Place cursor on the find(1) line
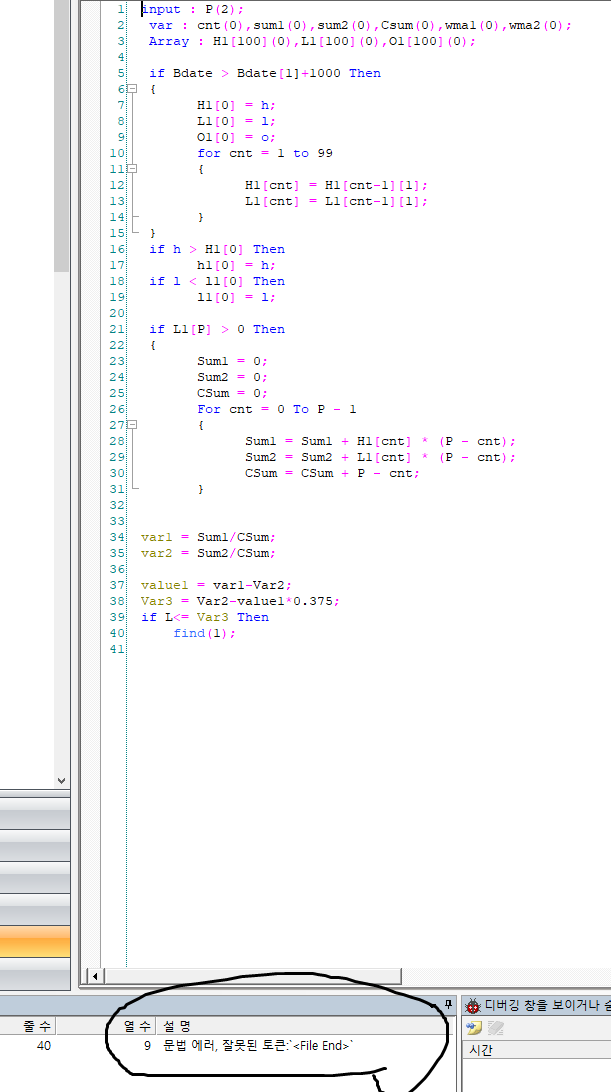Viewport: 611px width, 1092px height. (x=204, y=633)
